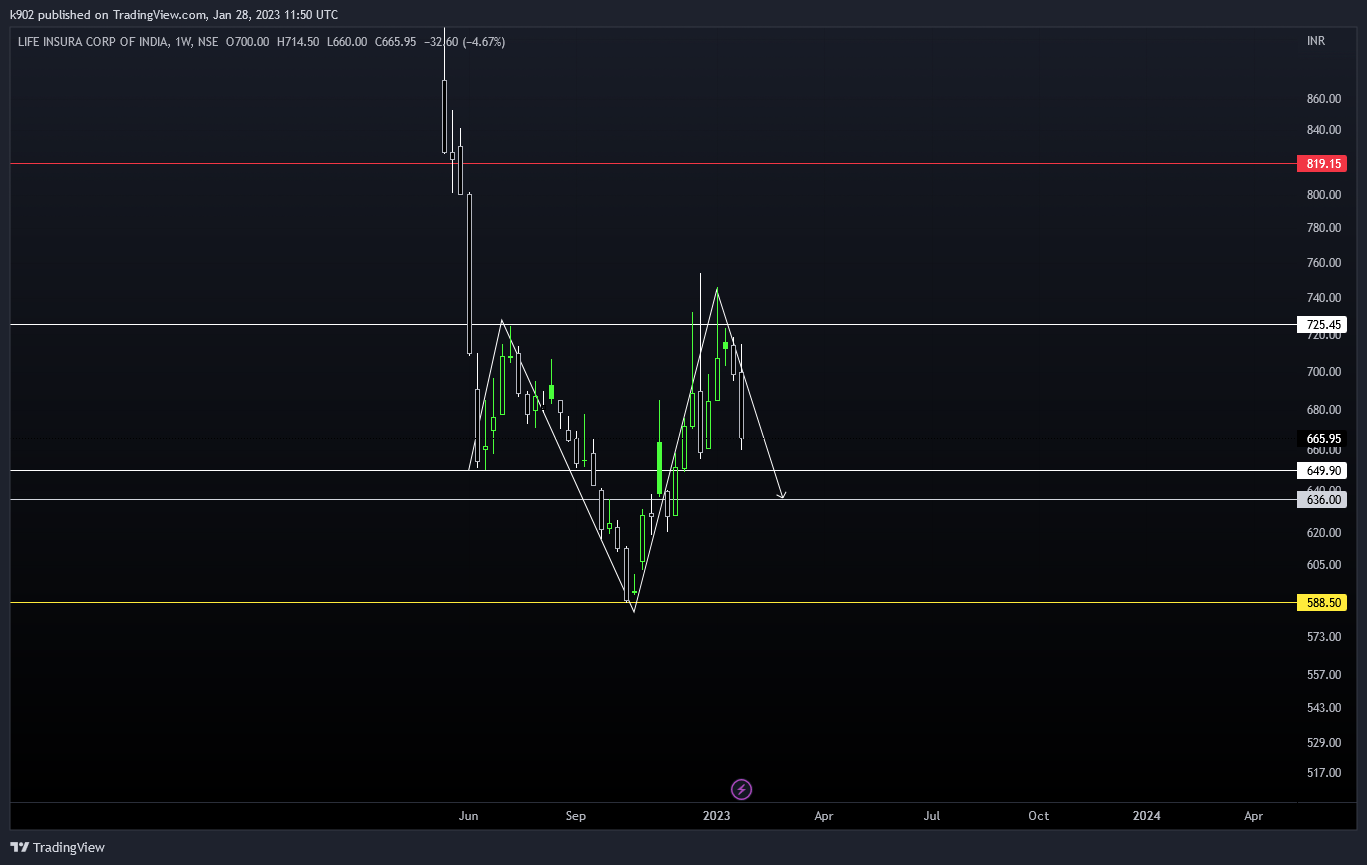Screen dimensions: 1367x865
Task: Click the 2023 label on time axis
Action: (717, 816)
